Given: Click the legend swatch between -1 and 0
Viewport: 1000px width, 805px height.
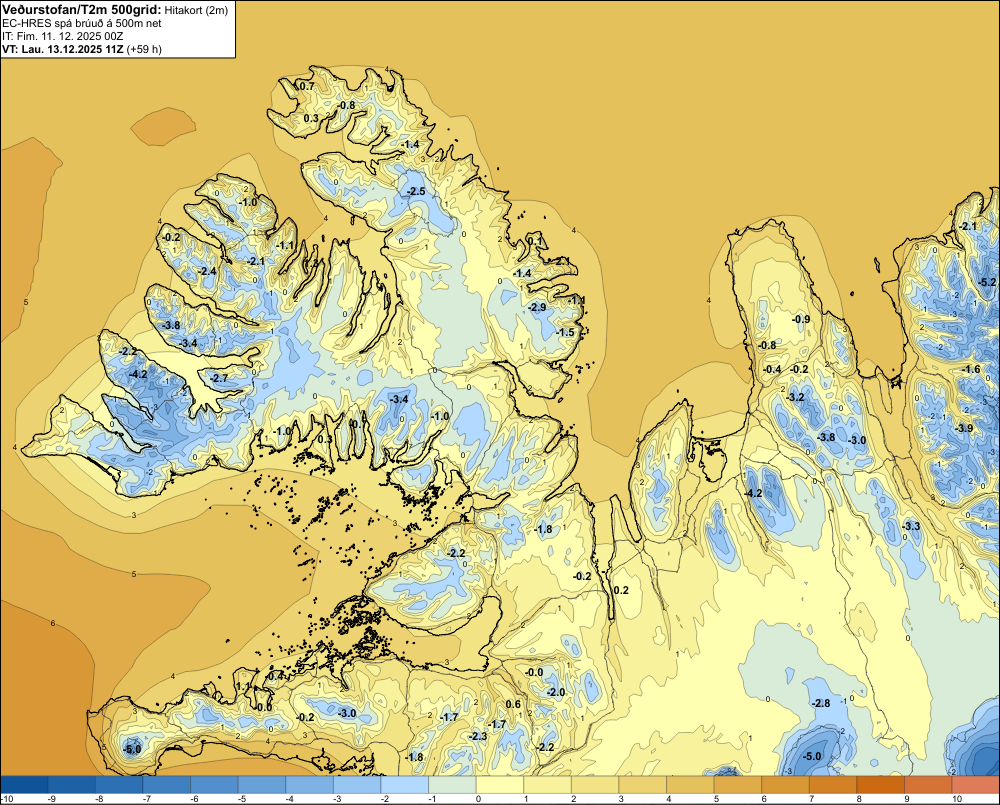Looking at the screenshot, I should coord(452,784).
